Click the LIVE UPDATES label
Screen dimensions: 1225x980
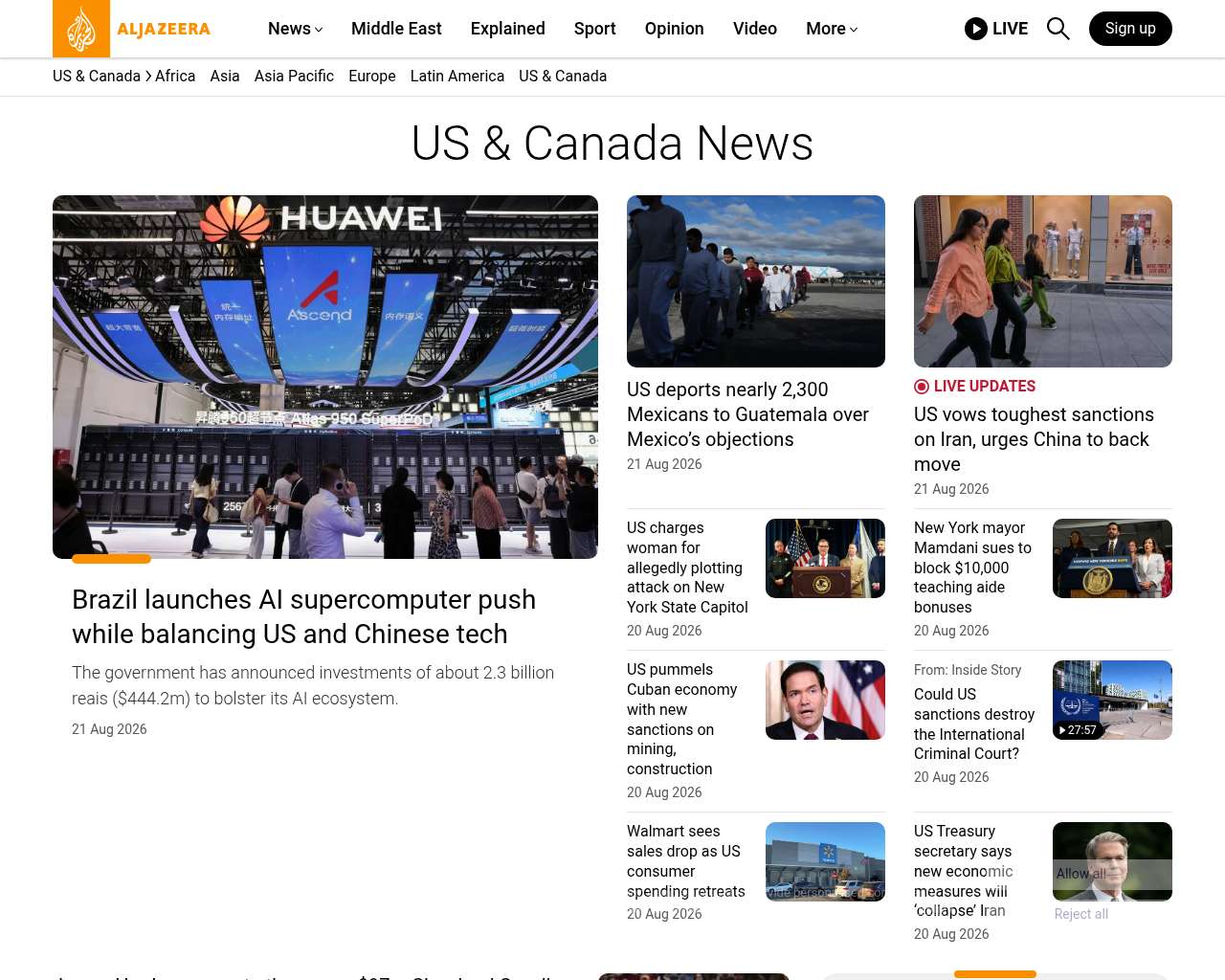coord(985,387)
